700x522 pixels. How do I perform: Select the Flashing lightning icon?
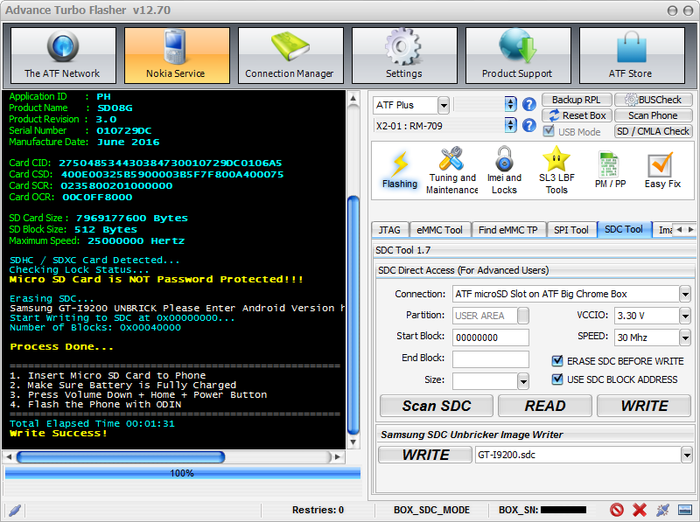tap(400, 170)
